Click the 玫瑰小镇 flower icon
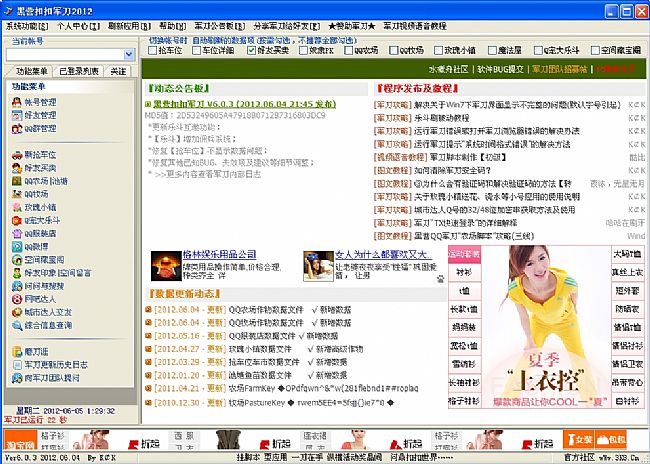 [17, 207]
